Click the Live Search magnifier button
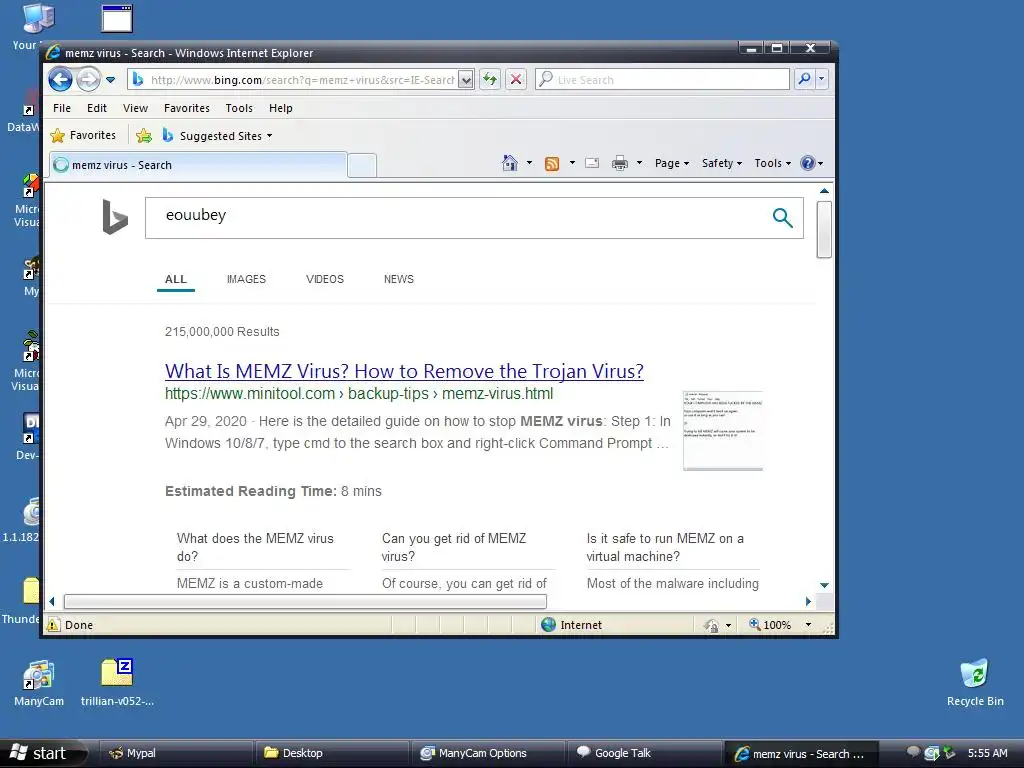The height and width of the screenshot is (768, 1024). click(805, 80)
